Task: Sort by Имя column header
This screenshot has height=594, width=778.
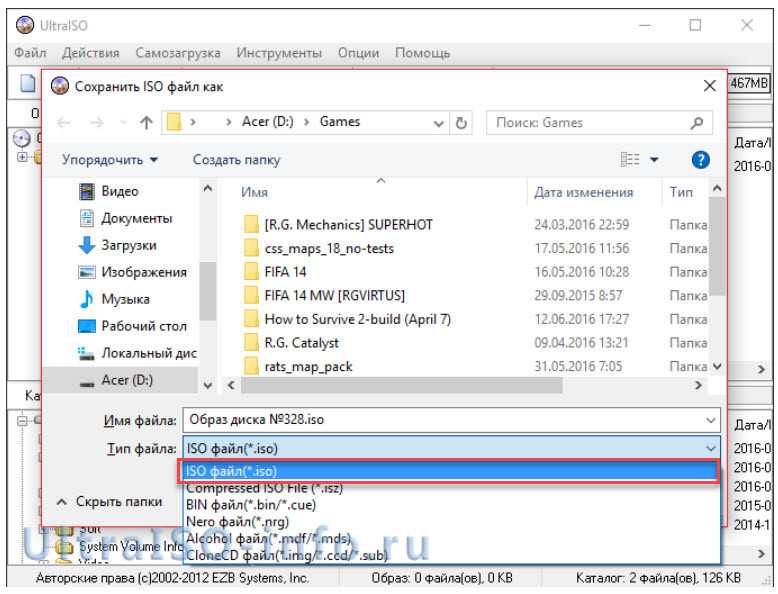Action: coord(254,193)
